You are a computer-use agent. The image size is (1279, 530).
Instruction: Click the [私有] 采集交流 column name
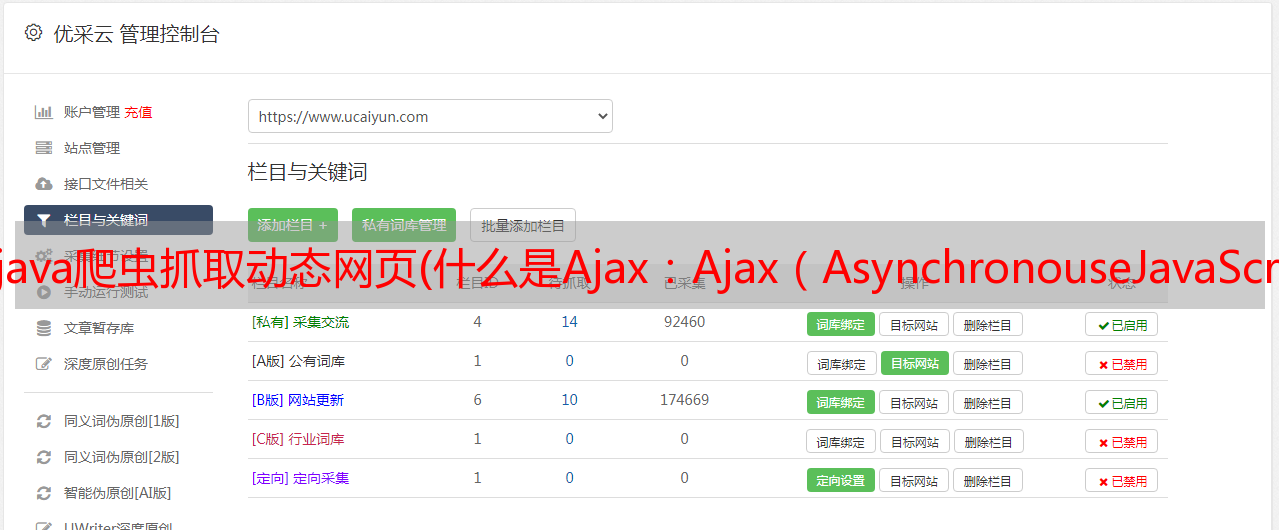(300, 322)
